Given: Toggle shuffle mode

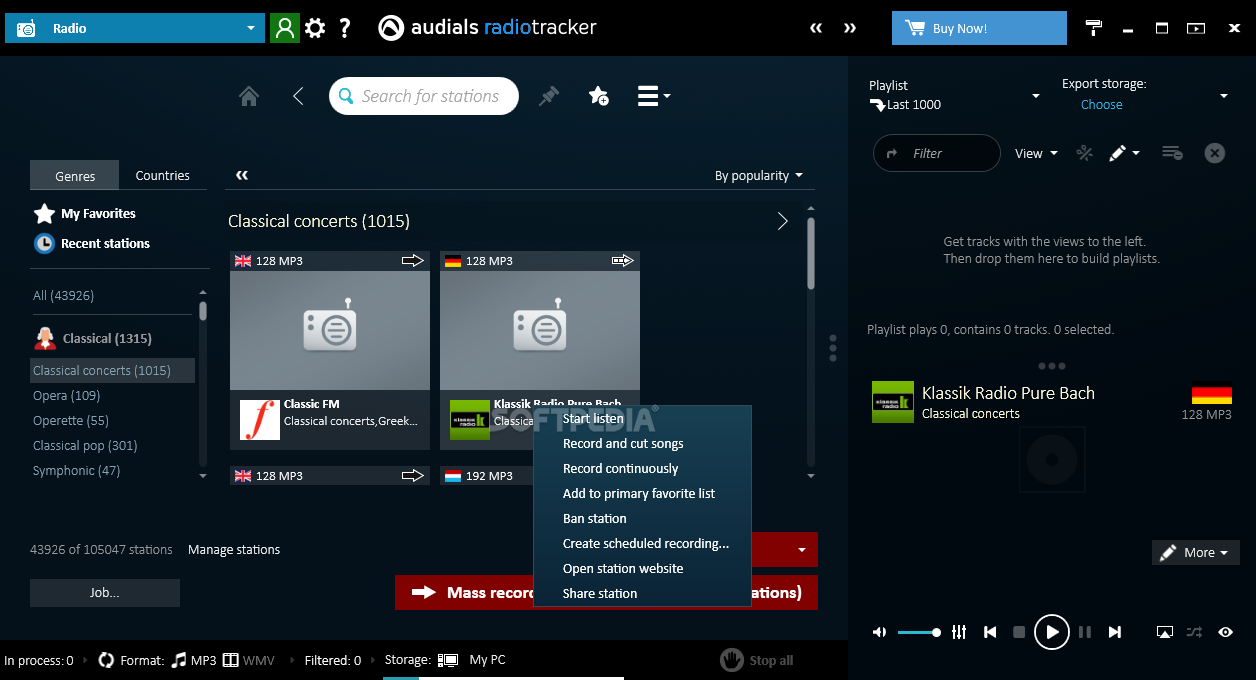Looking at the screenshot, I should coord(1195,632).
